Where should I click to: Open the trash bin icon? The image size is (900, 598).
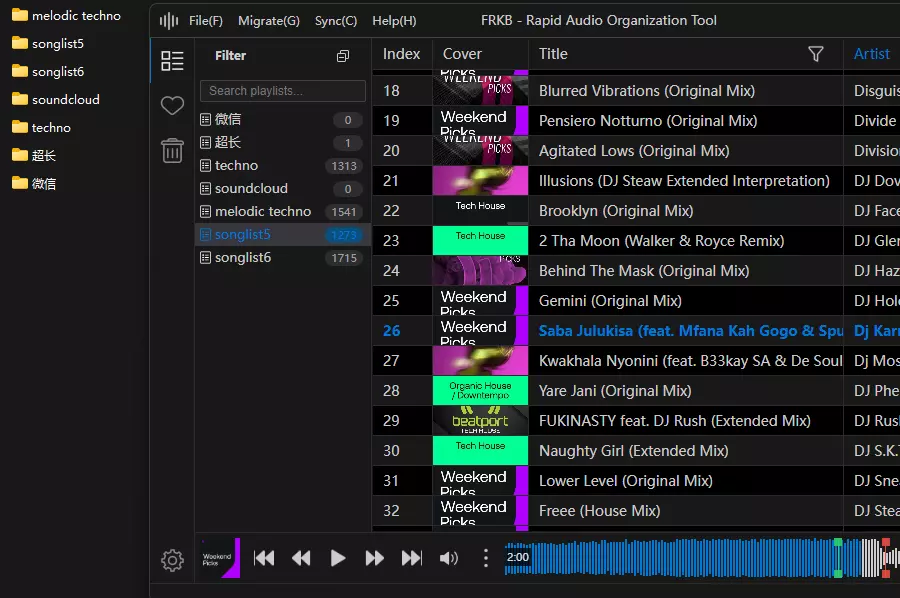172,150
